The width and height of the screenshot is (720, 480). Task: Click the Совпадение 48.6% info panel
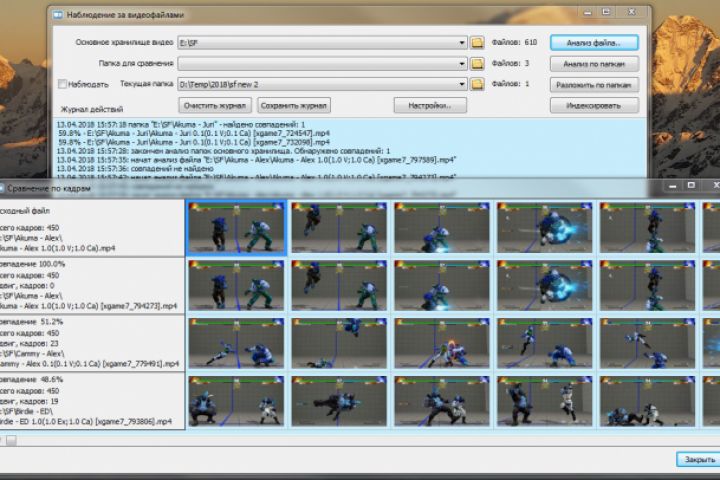pyautogui.click(x=92, y=401)
